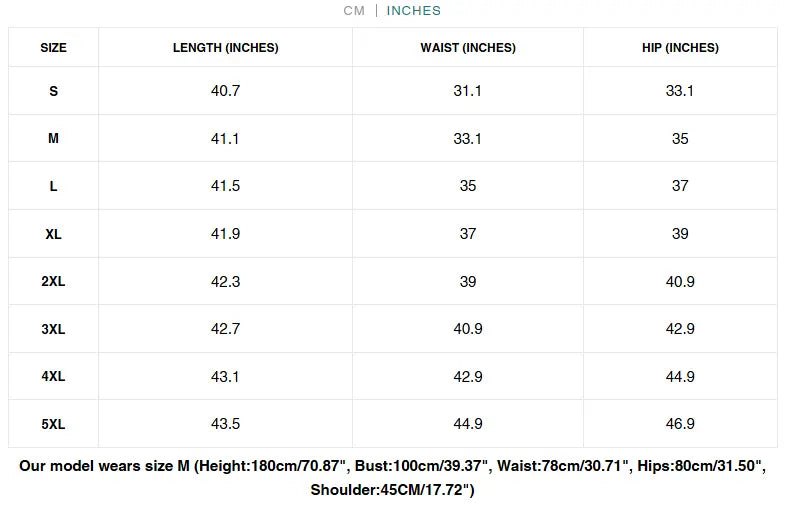Click the WAIST (INCHES) column header
Image resolution: width=786 pixels, height=506 pixels.
coord(468,48)
